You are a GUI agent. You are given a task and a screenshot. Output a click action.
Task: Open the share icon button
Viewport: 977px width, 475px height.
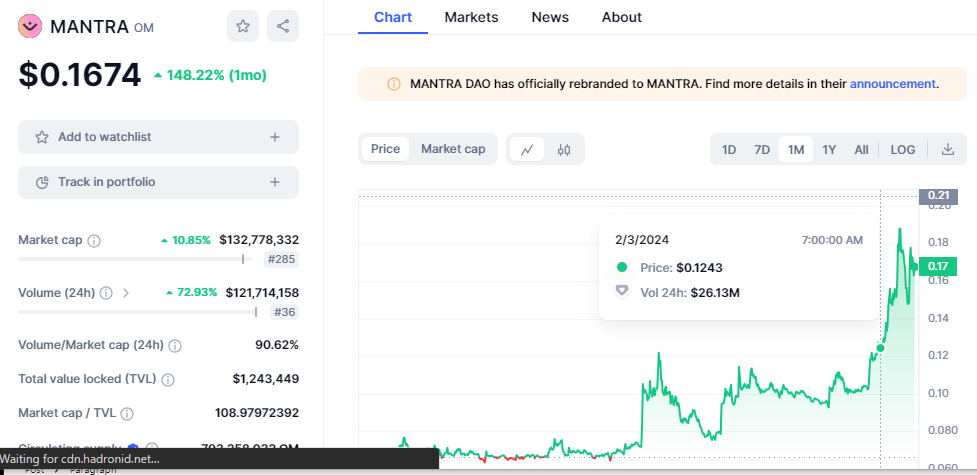point(283,26)
